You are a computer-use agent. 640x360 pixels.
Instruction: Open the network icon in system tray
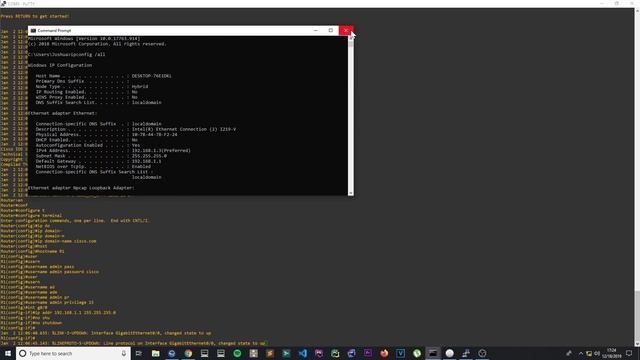click(589, 353)
